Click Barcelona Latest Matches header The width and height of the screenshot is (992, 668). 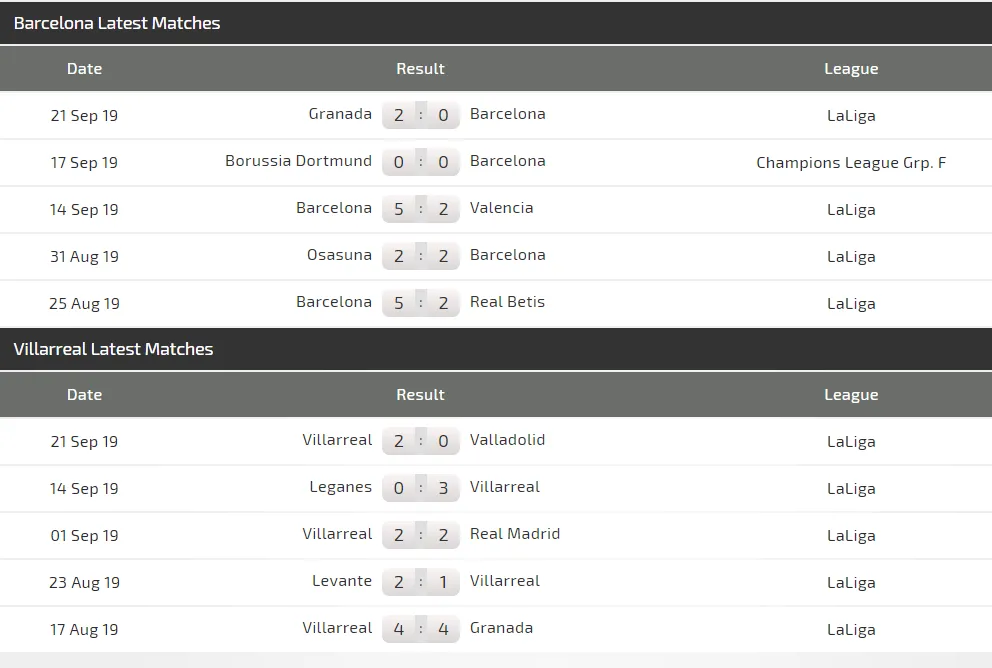click(117, 23)
